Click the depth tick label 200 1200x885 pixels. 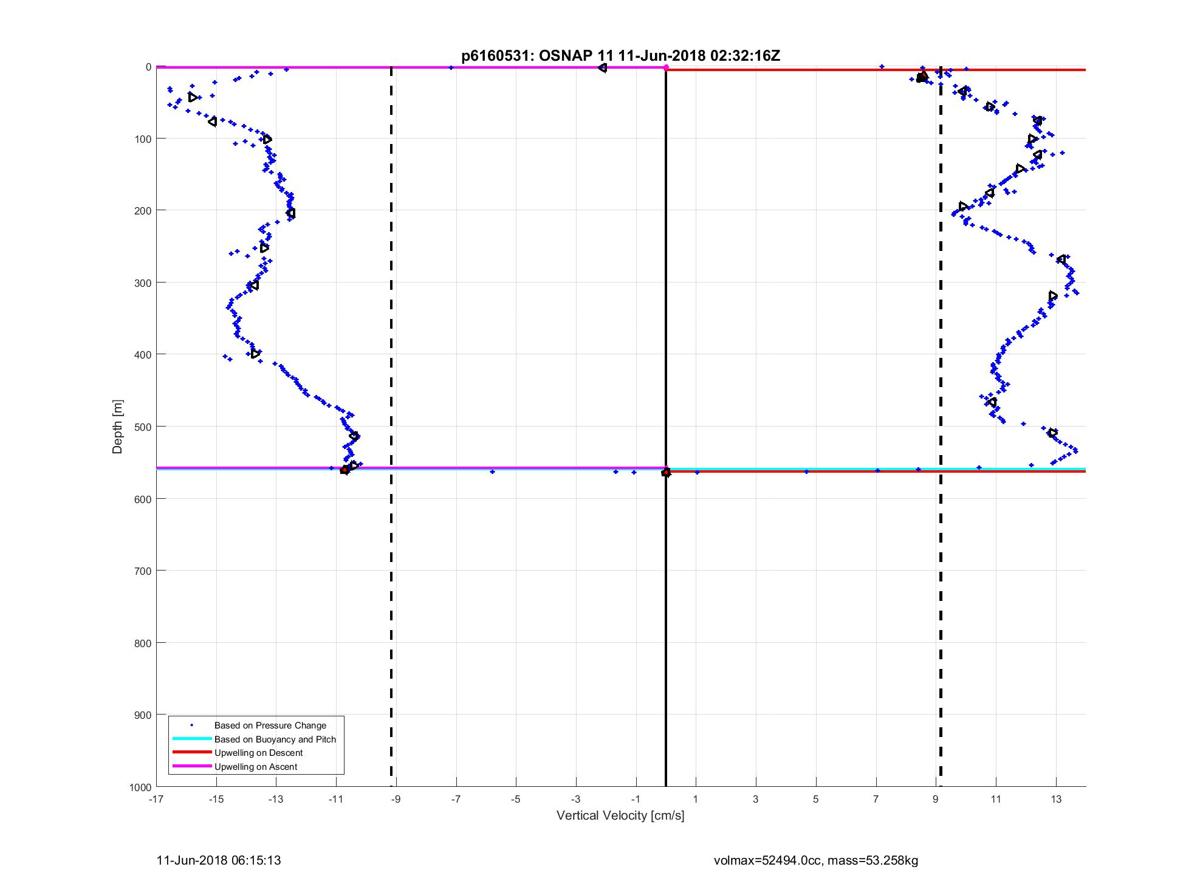pos(143,210)
